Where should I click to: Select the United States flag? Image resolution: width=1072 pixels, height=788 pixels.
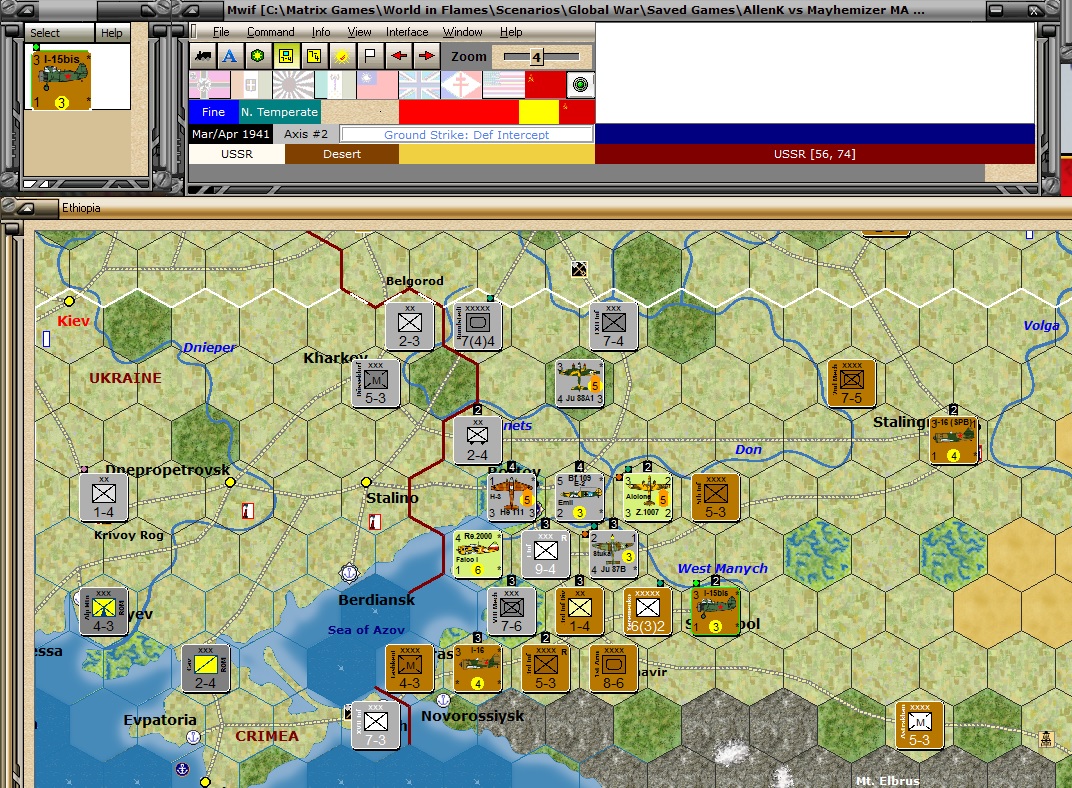click(x=504, y=85)
